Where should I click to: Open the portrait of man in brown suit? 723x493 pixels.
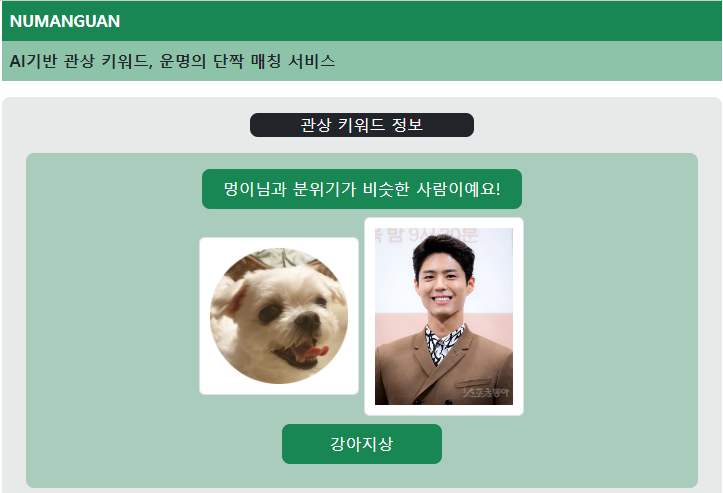pyautogui.click(x=444, y=316)
